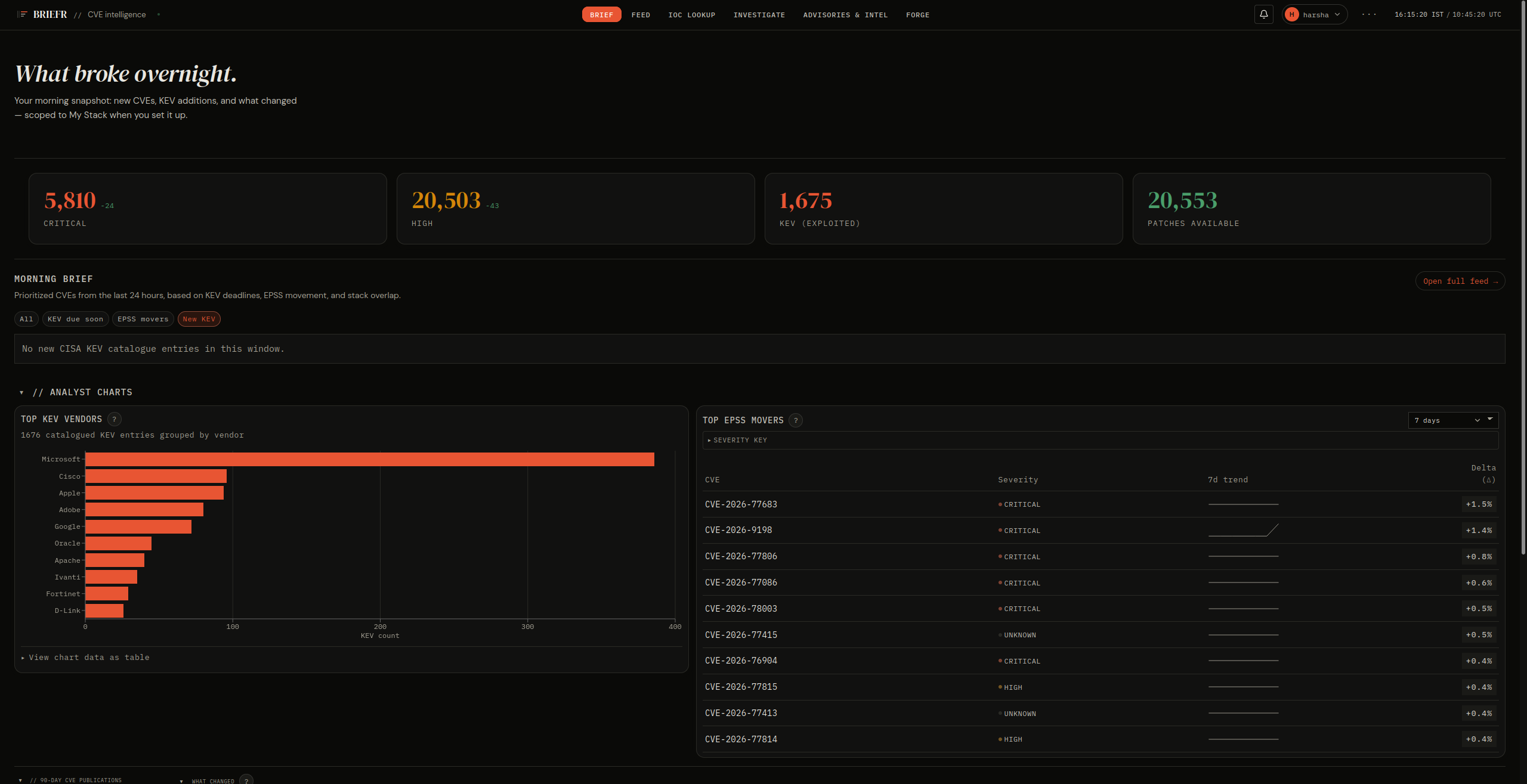Open the notifications bell
The image size is (1527, 784).
coord(1263,14)
